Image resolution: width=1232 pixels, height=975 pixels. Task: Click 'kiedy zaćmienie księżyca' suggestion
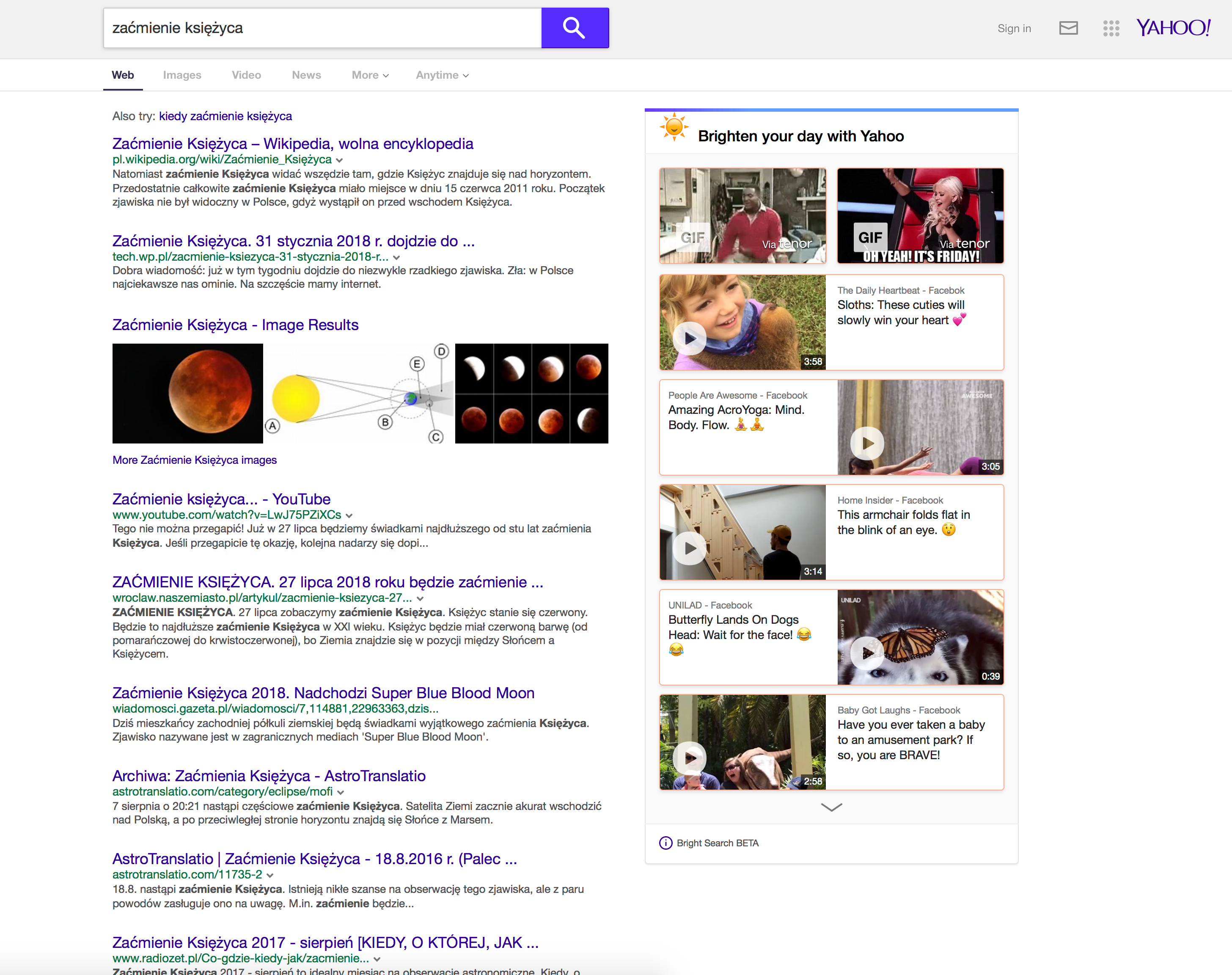[225, 116]
